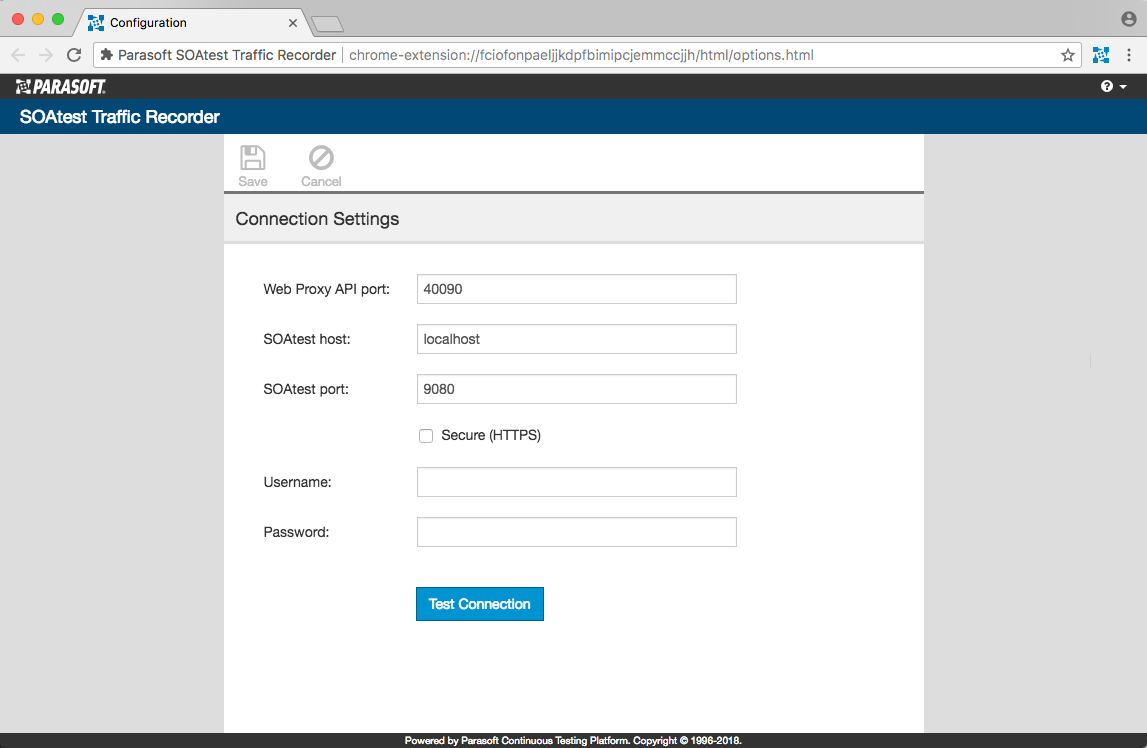Click the SOAtest host label
Image resolution: width=1147 pixels, height=748 pixels.
click(307, 339)
